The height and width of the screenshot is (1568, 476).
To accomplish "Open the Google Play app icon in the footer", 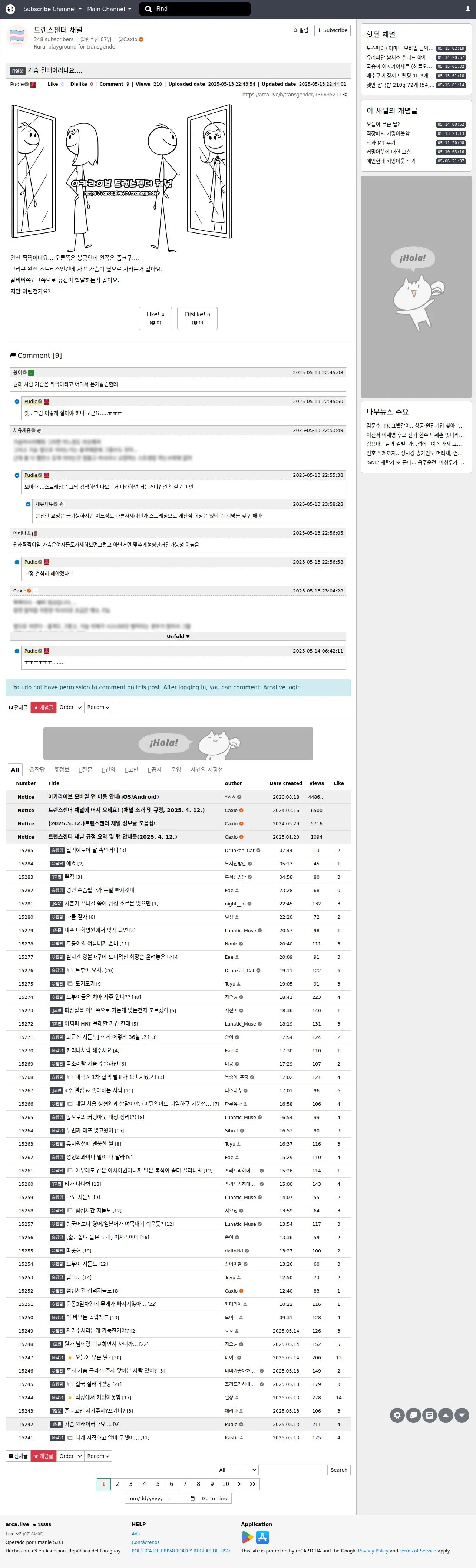I will (x=247, y=1537).
